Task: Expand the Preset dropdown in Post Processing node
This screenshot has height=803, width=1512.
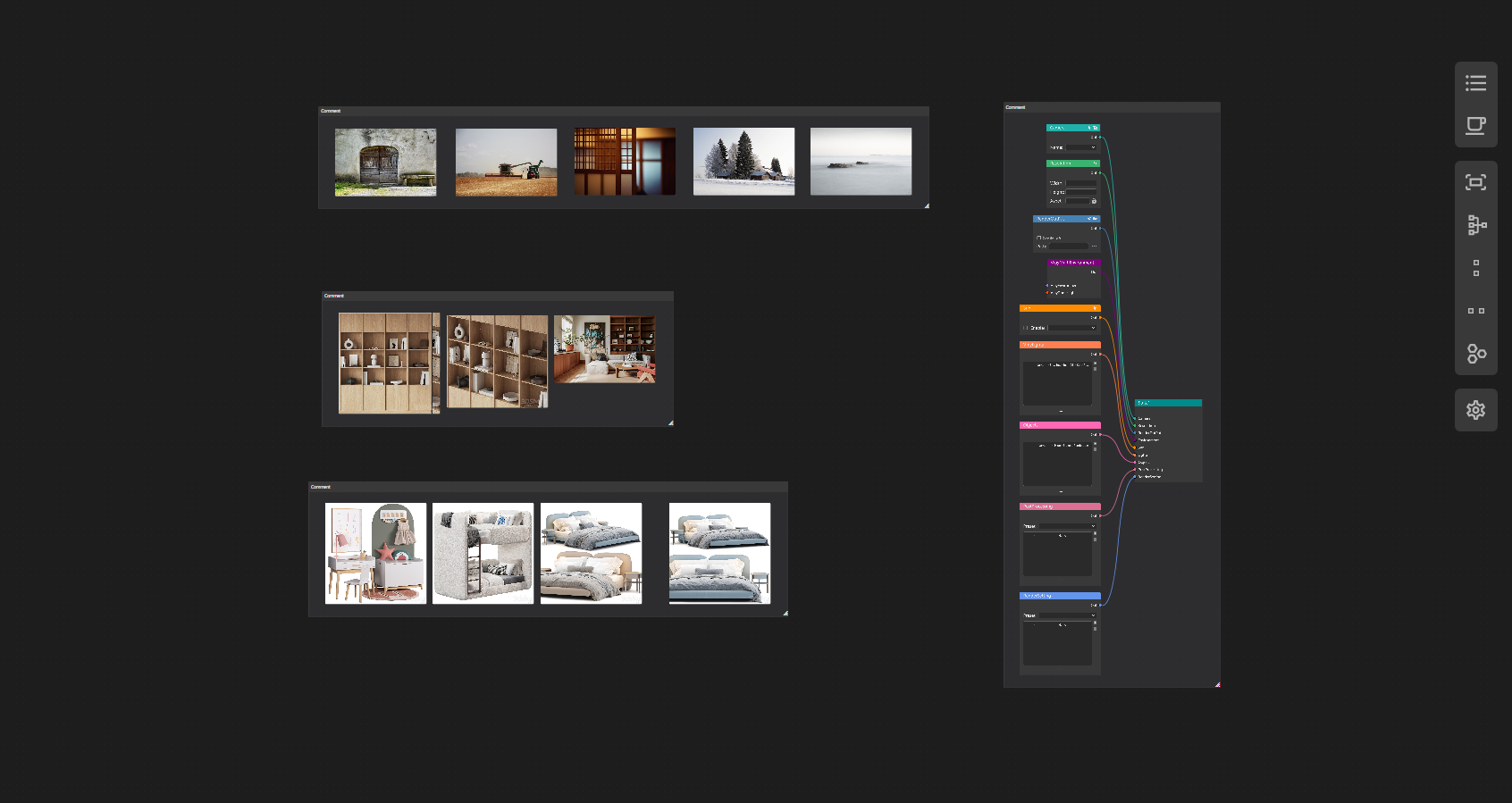Action: pos(1067,526)
